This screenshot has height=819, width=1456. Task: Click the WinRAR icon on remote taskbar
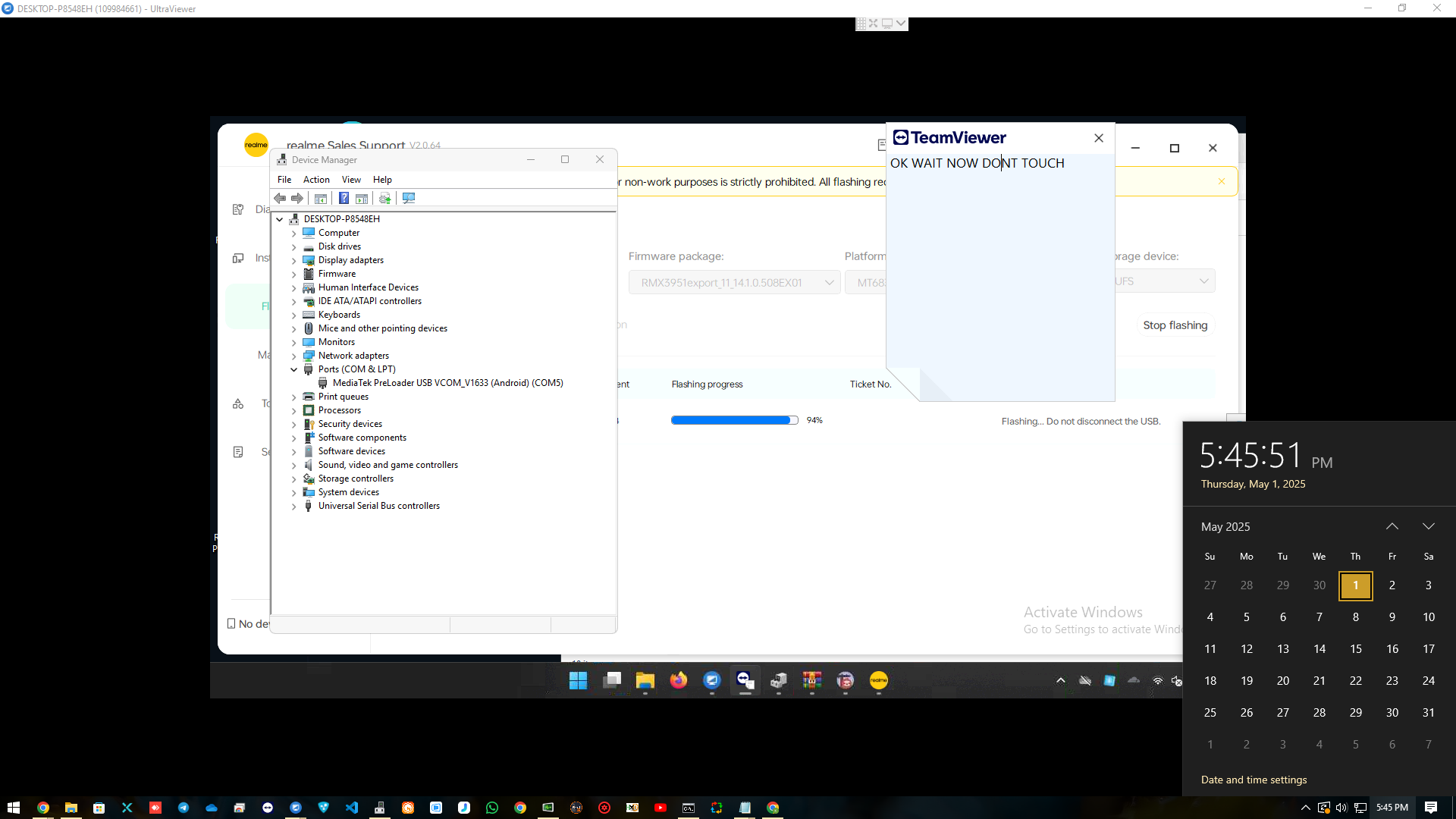(x=812, y=680)
